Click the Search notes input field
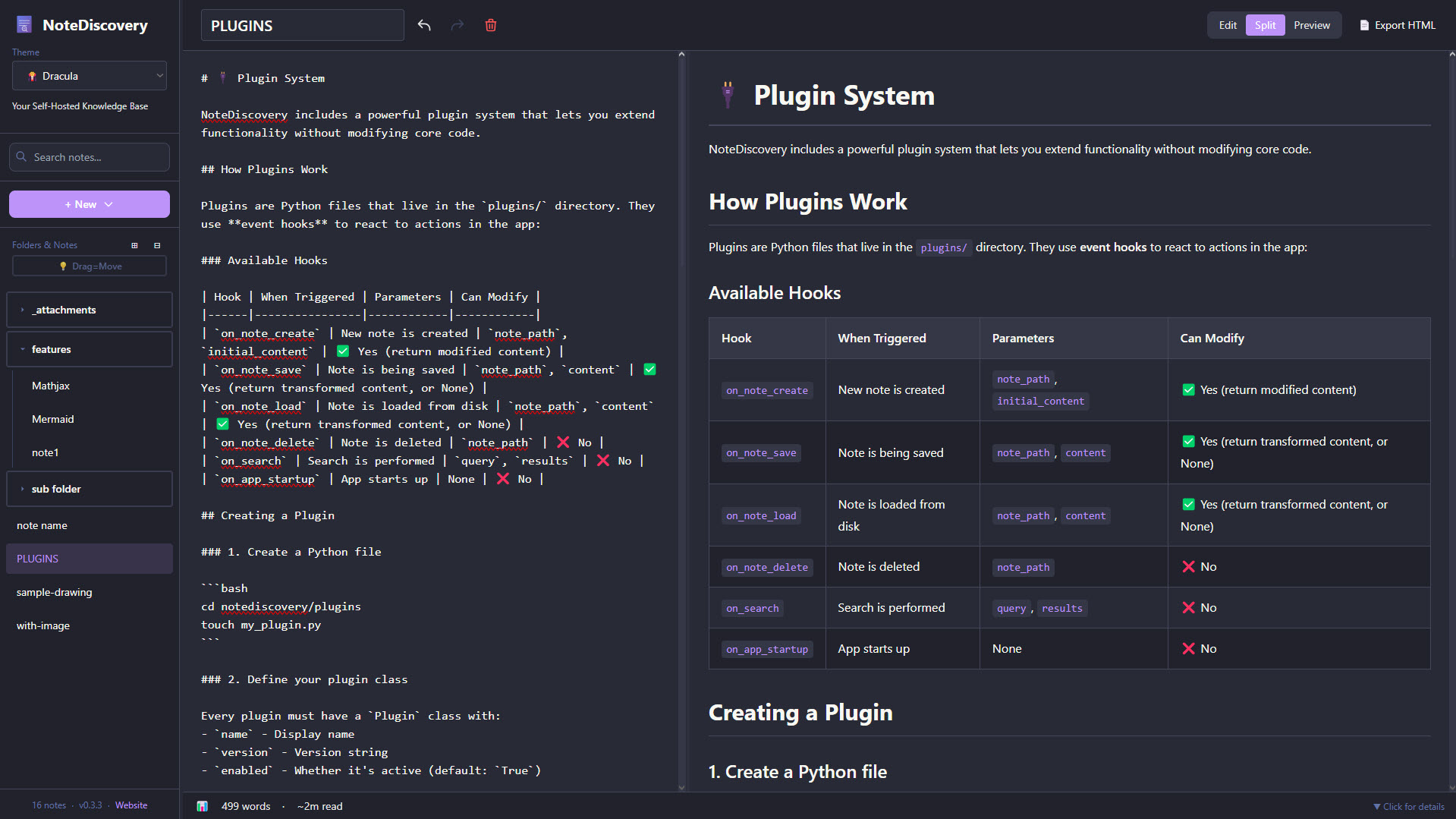 (x=90, y=157)
